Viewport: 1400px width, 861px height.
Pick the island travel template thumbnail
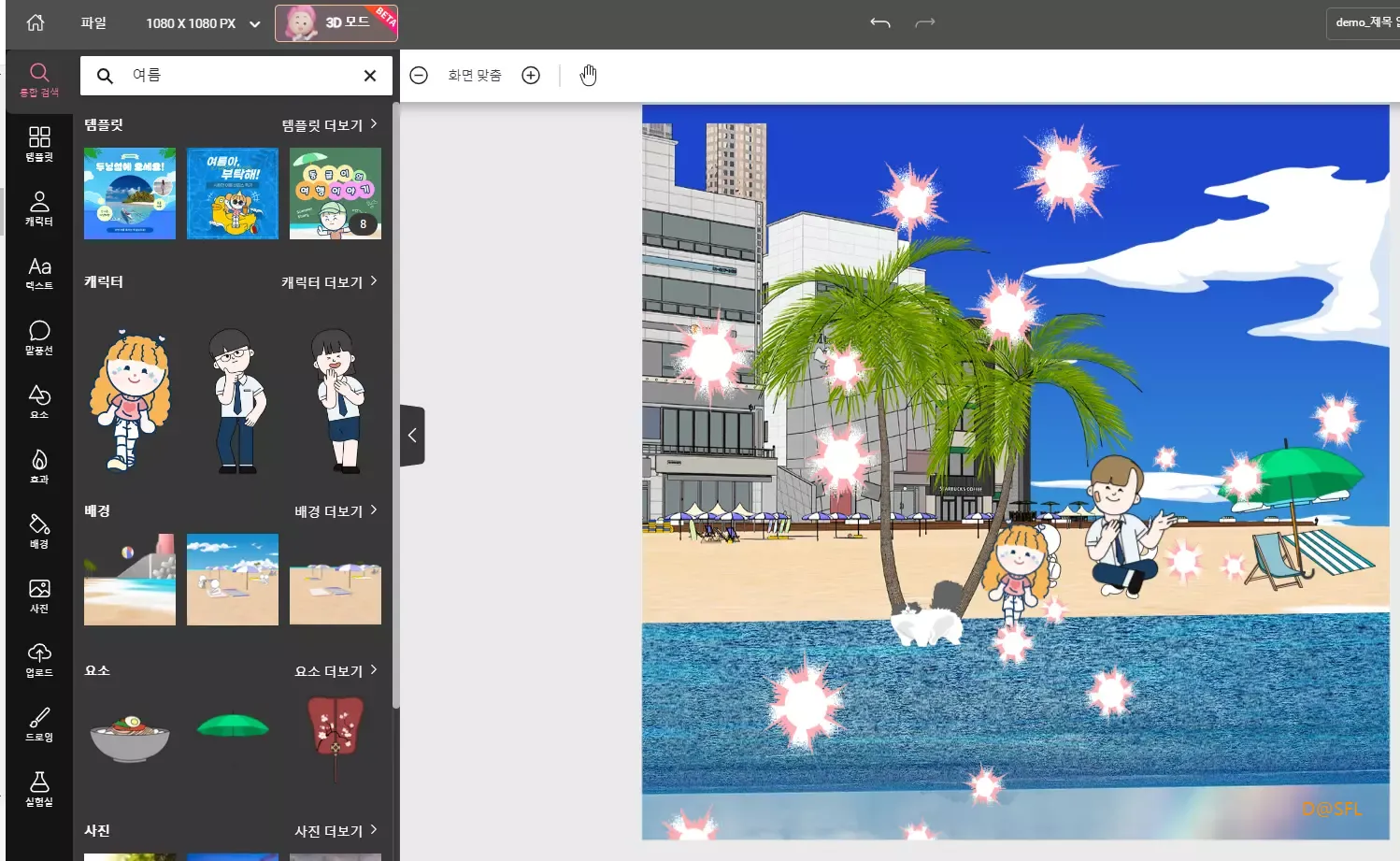130,194
